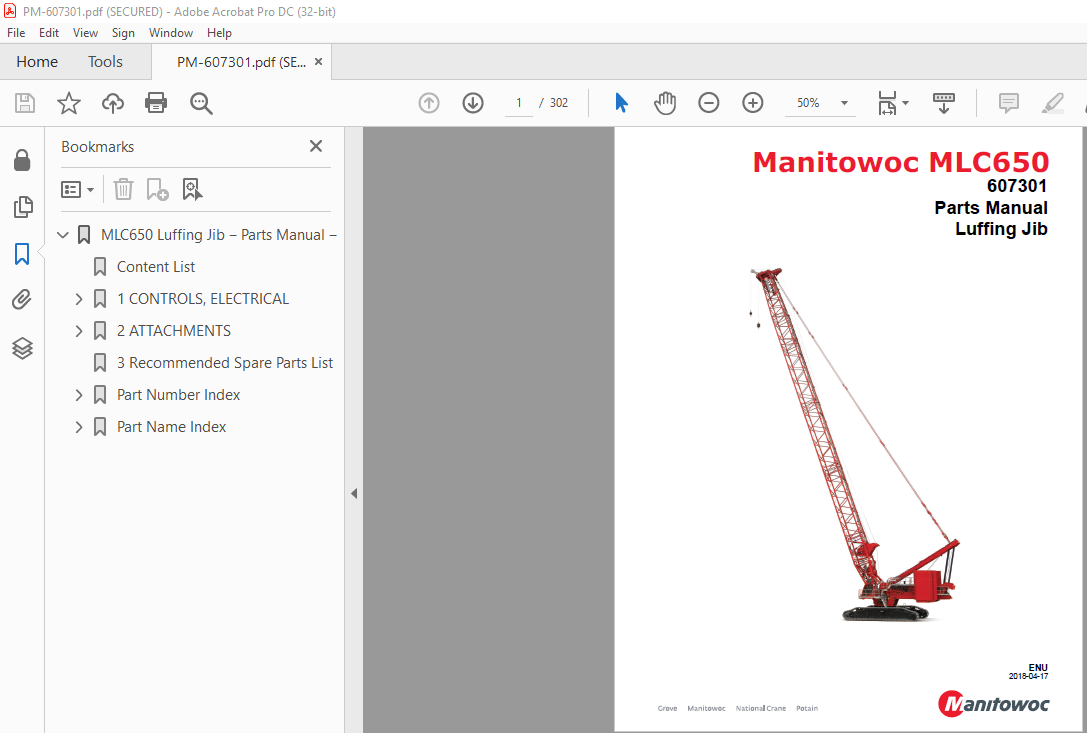Select the highlight text pen tool
This screenshot has width=1087, height=733.
click(1052, 103)
